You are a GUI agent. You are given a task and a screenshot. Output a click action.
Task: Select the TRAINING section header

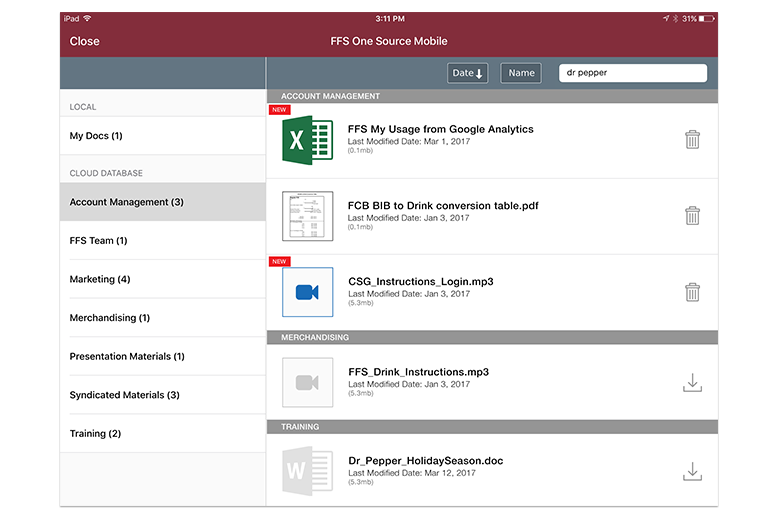(x=492, y=427)
